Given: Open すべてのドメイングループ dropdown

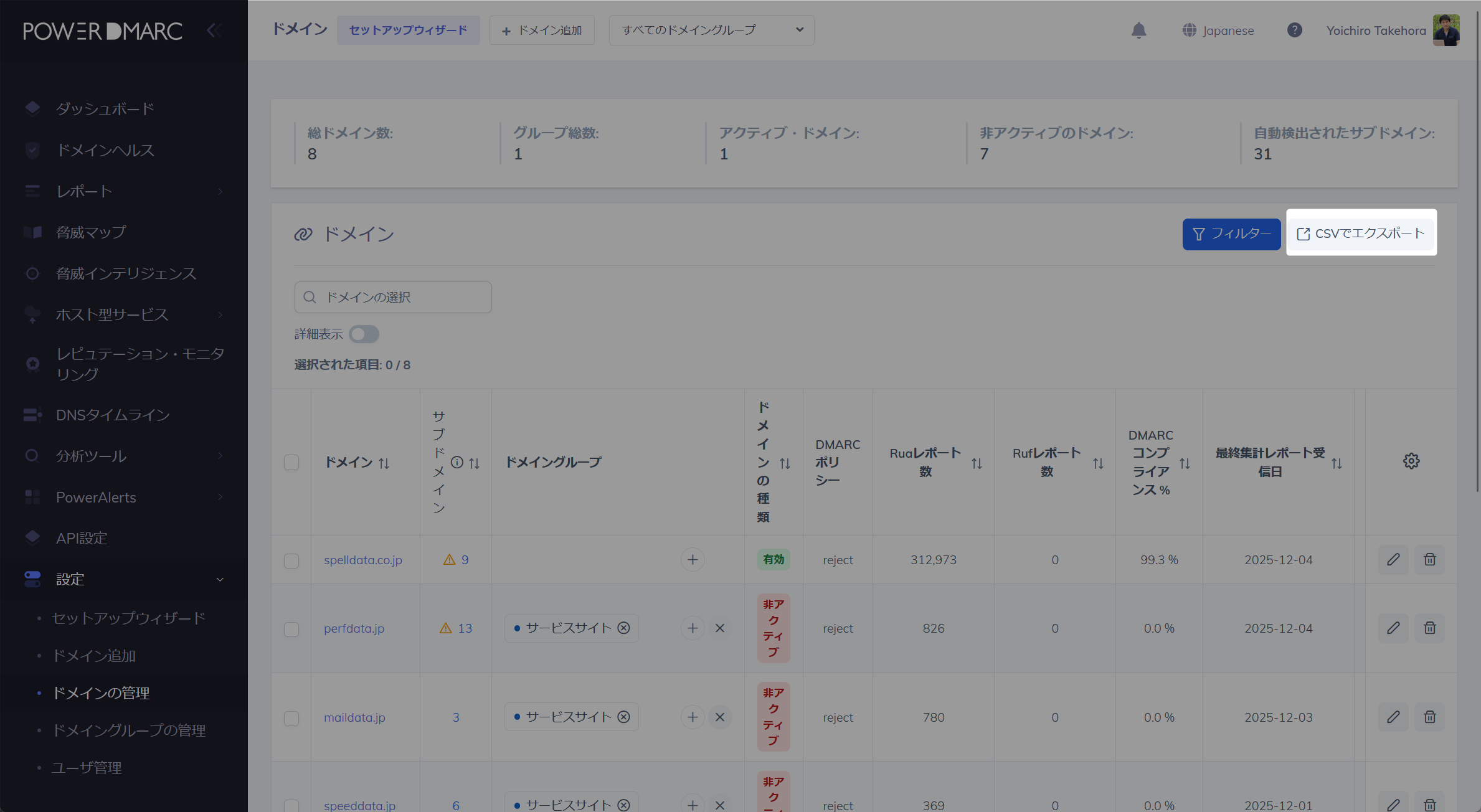Looking at the screenshot, I should click(711, 30).
